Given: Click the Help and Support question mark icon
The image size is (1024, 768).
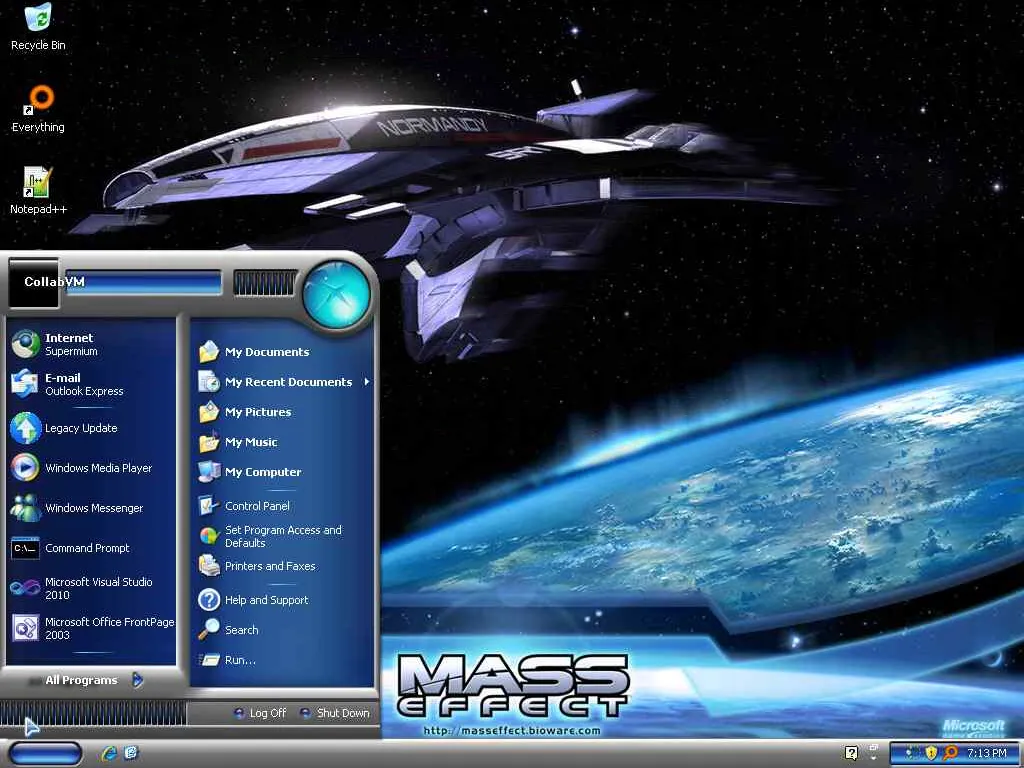Looking at the screenshot, I should pos(209,600).
